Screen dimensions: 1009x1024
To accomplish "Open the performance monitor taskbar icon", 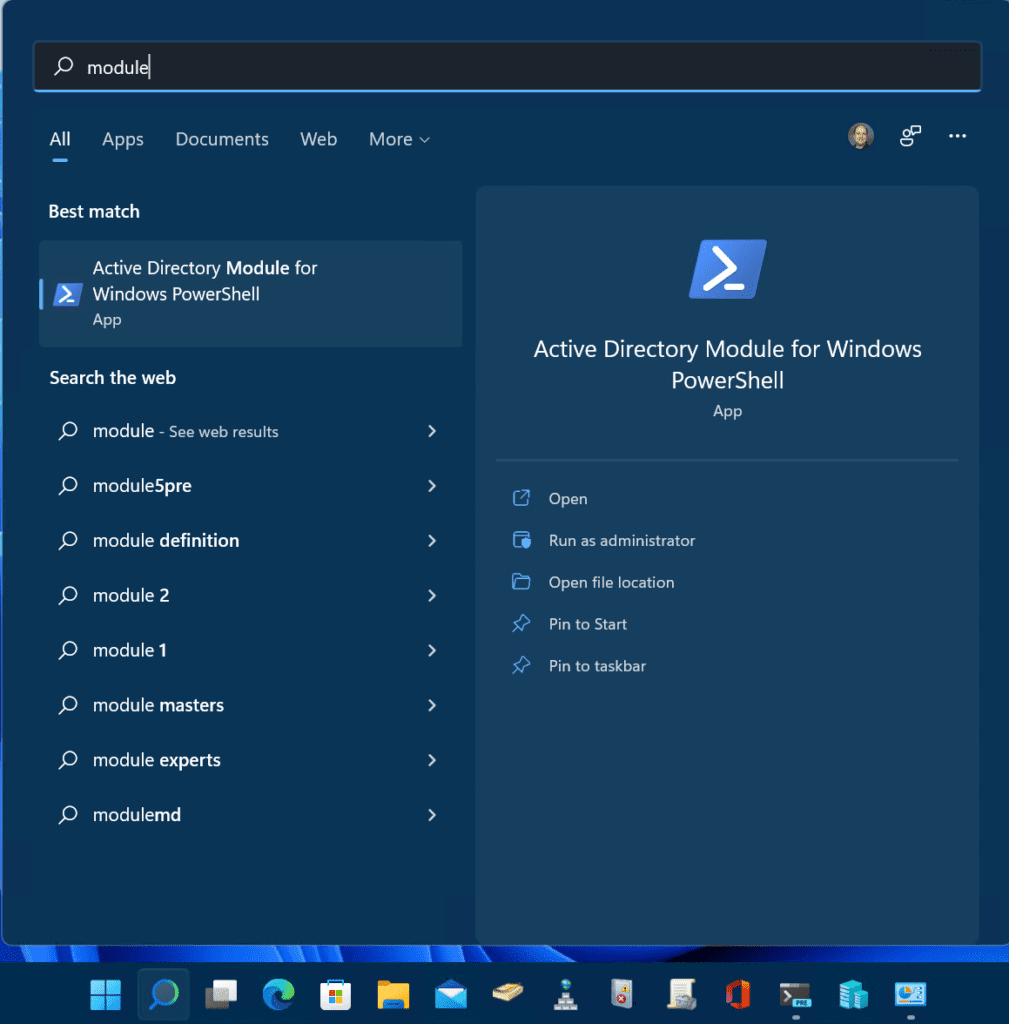I will pos(910,994).
